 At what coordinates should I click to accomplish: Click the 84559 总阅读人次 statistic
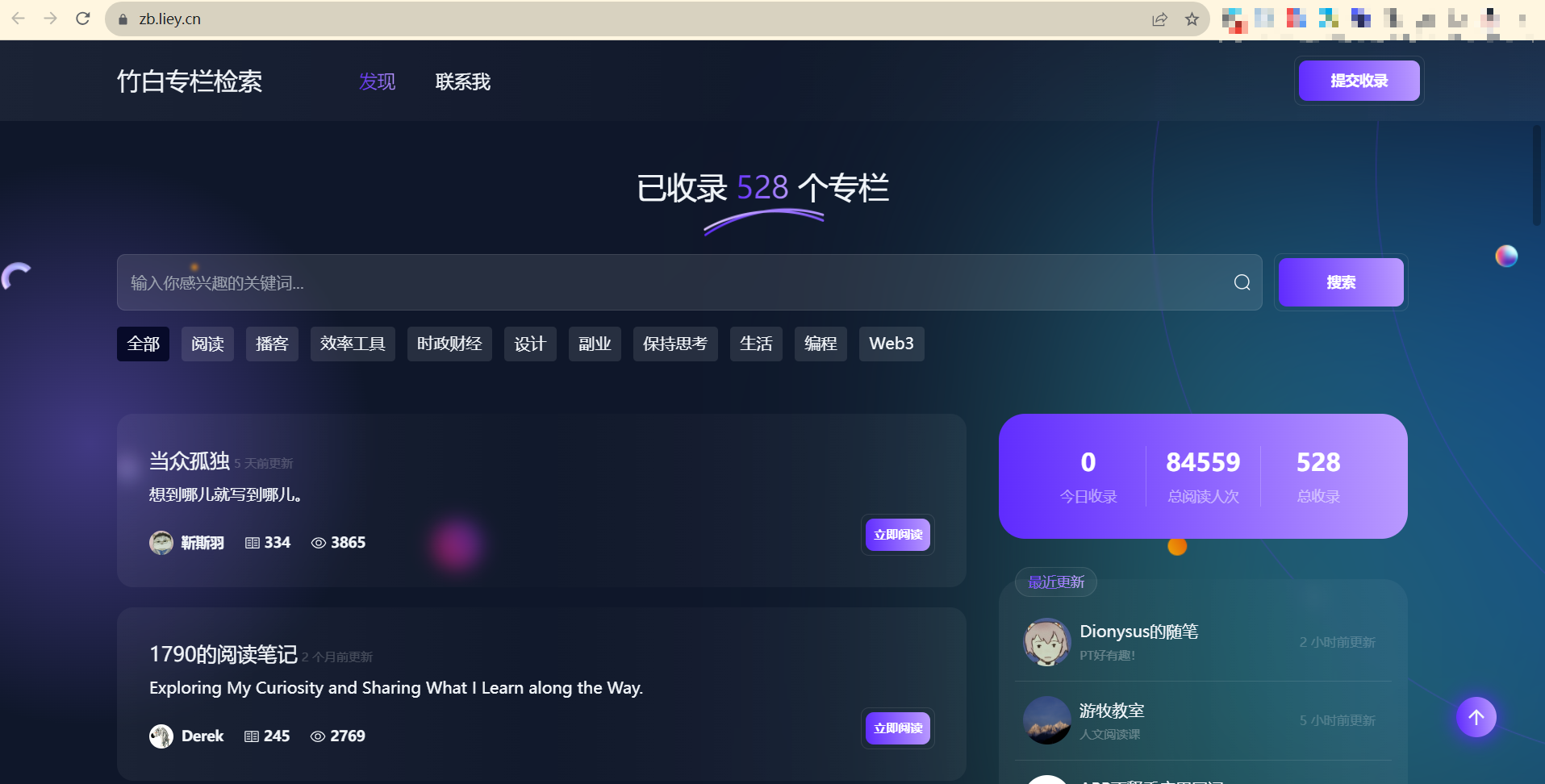(1203, 476)
